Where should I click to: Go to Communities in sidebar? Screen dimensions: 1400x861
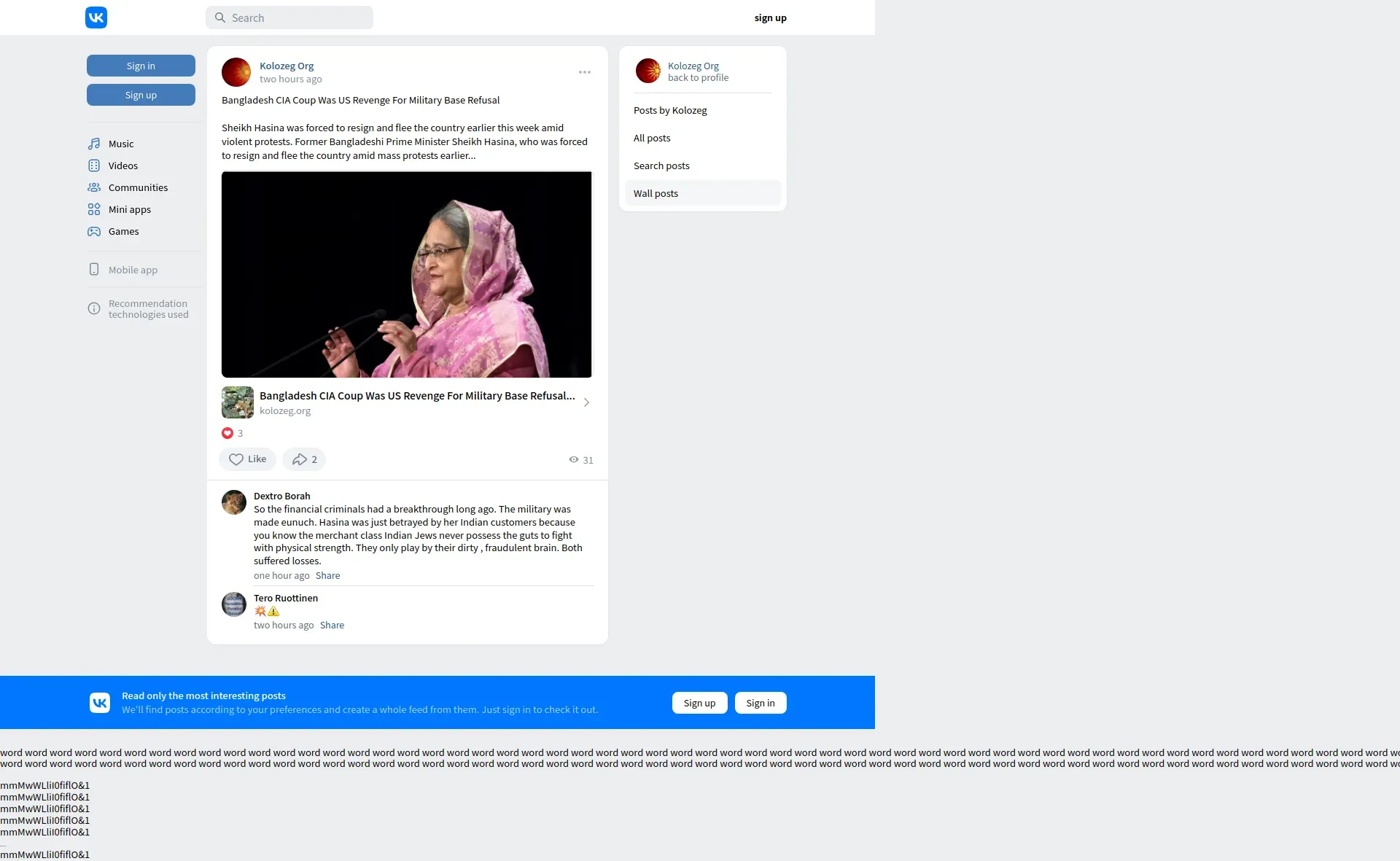click(x=138, y=187)
